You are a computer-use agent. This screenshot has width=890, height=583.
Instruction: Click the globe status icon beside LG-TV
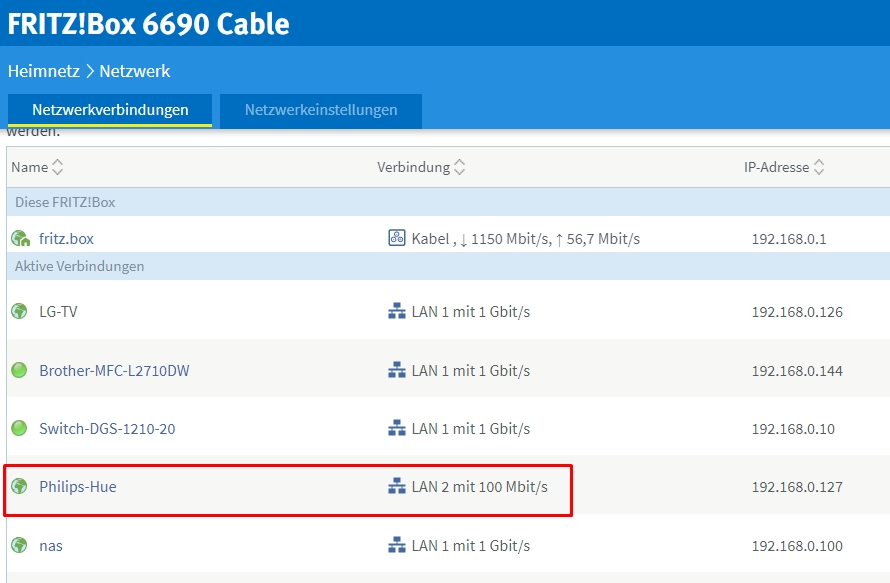point(19,311)
